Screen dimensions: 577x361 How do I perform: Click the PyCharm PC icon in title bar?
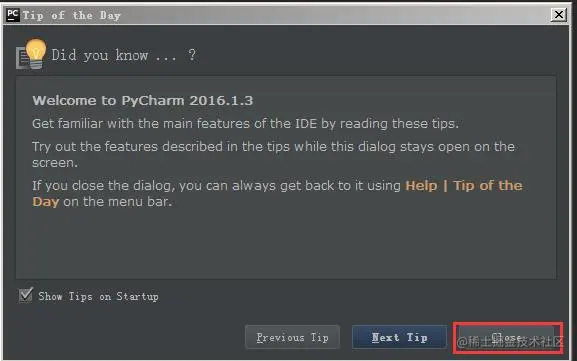tap(13, 15)
